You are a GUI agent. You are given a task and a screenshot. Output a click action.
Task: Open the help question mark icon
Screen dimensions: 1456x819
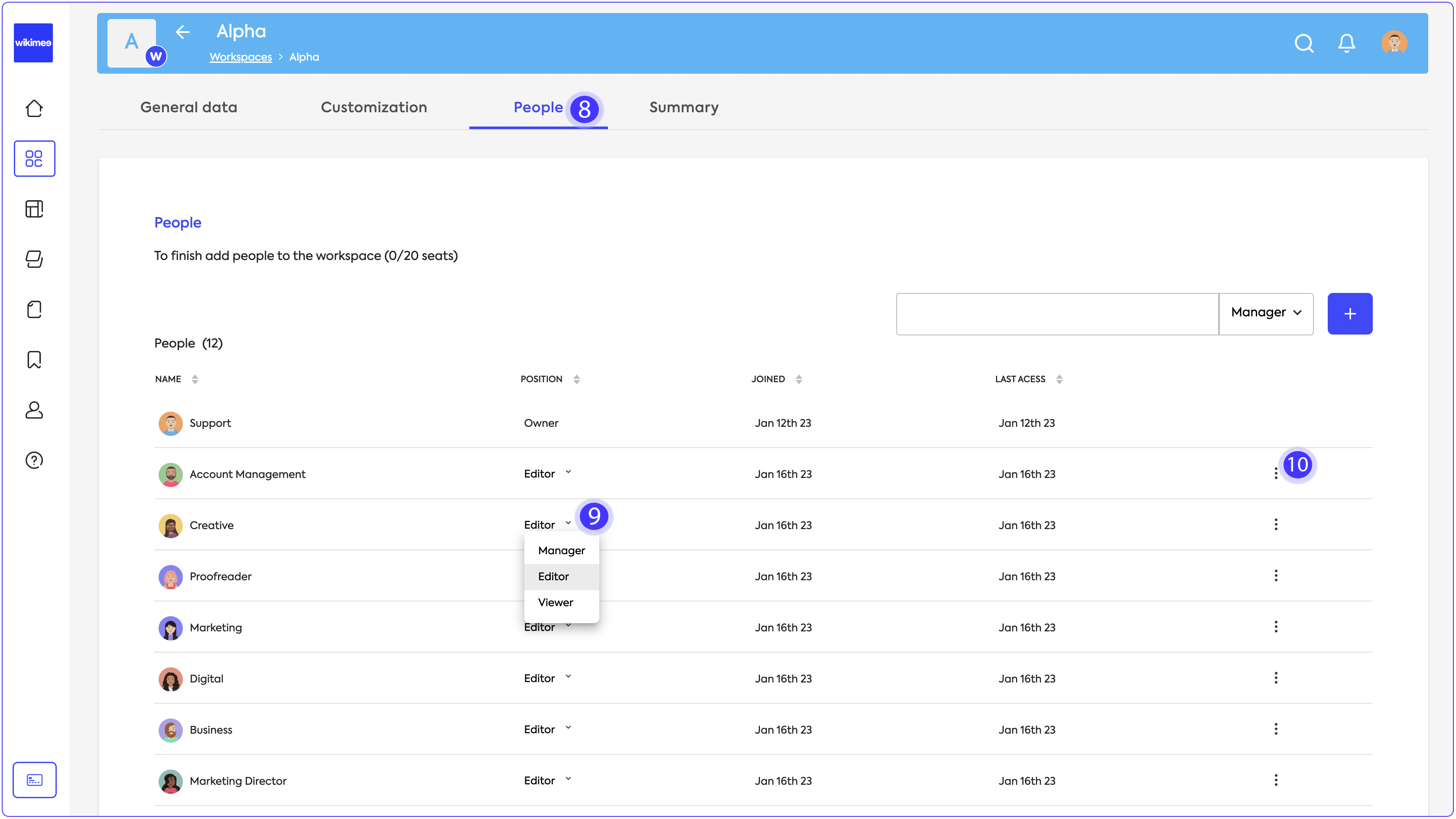tap(34, 460)
